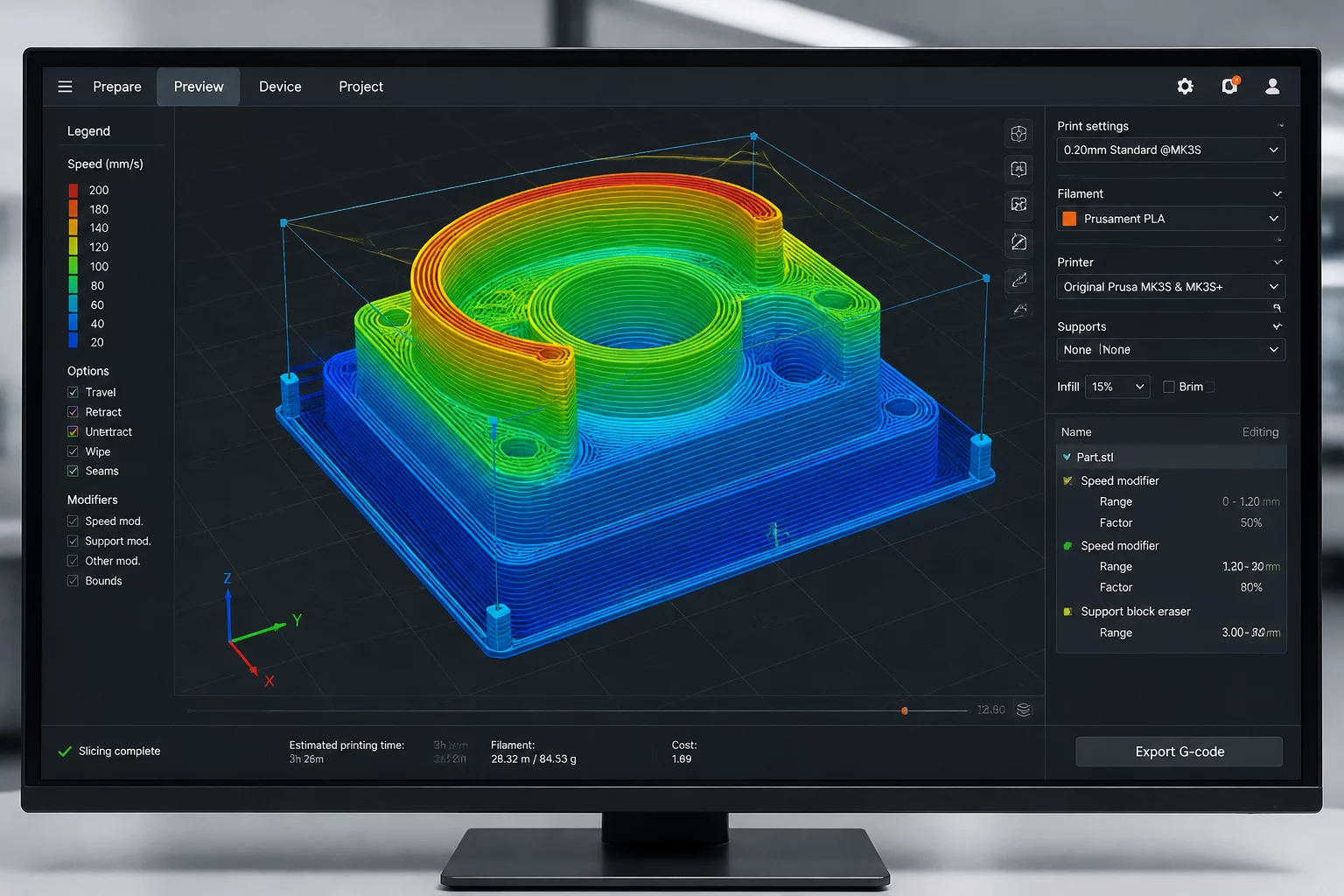Toggle the Bounds checkbox
Screen dimensions: 1344x896
pos(73,581)
